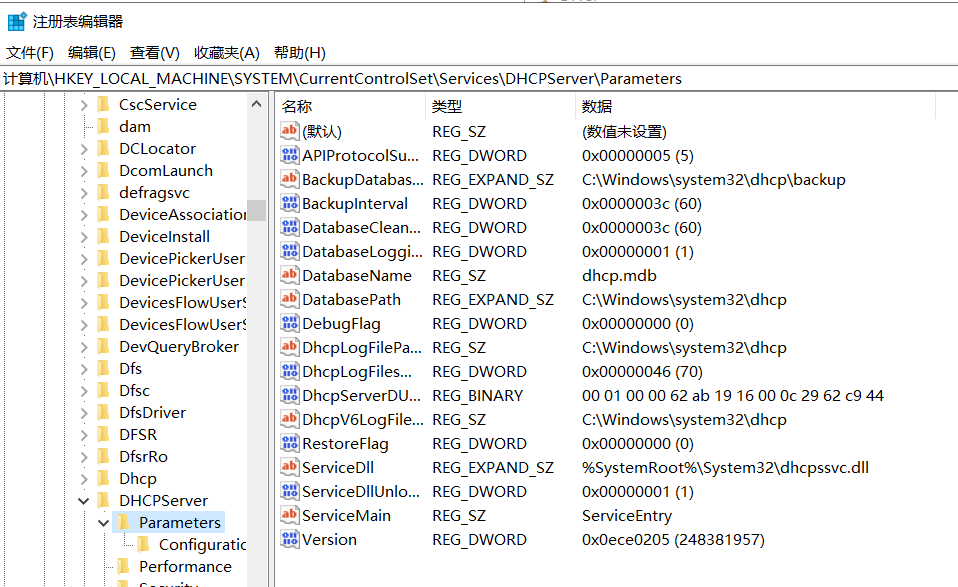Select the Performance key in tree
Viewport: 958px width, 587px height.
click(185, 566)
